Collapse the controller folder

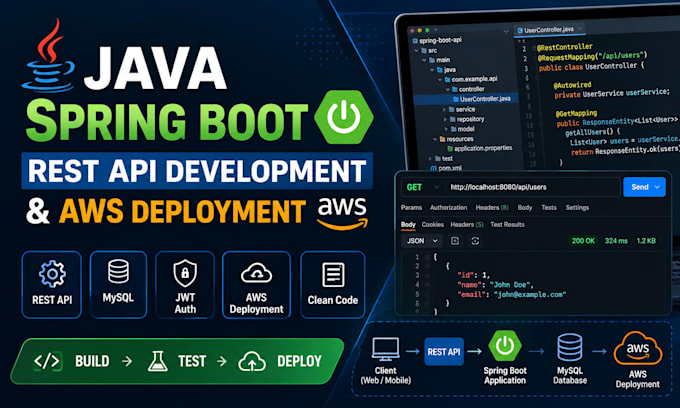[x=448, y=89]
